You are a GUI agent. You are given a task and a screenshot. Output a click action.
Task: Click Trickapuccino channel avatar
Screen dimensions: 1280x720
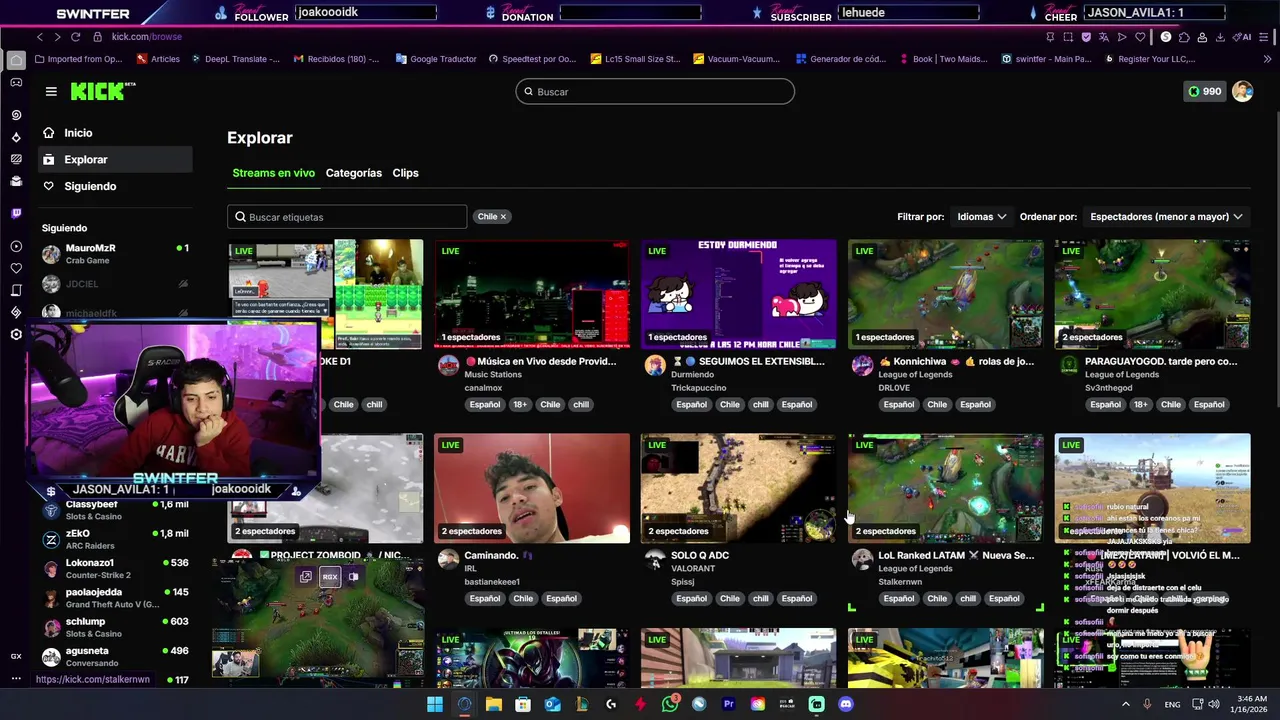[655, 365]
